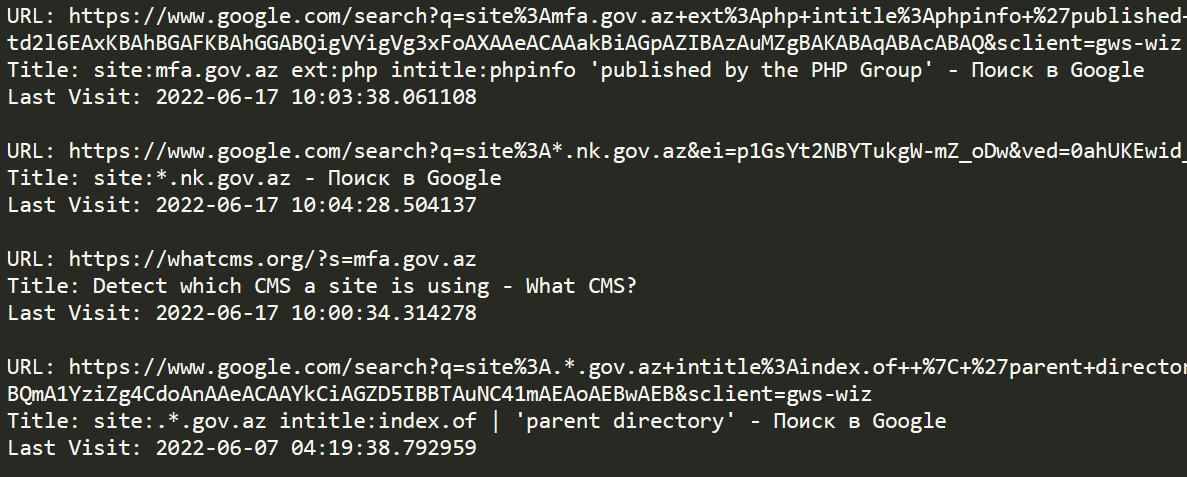Click the phpinfo Google search URL line
Viewport: 1187px width, 477px height.
[597, 16]
